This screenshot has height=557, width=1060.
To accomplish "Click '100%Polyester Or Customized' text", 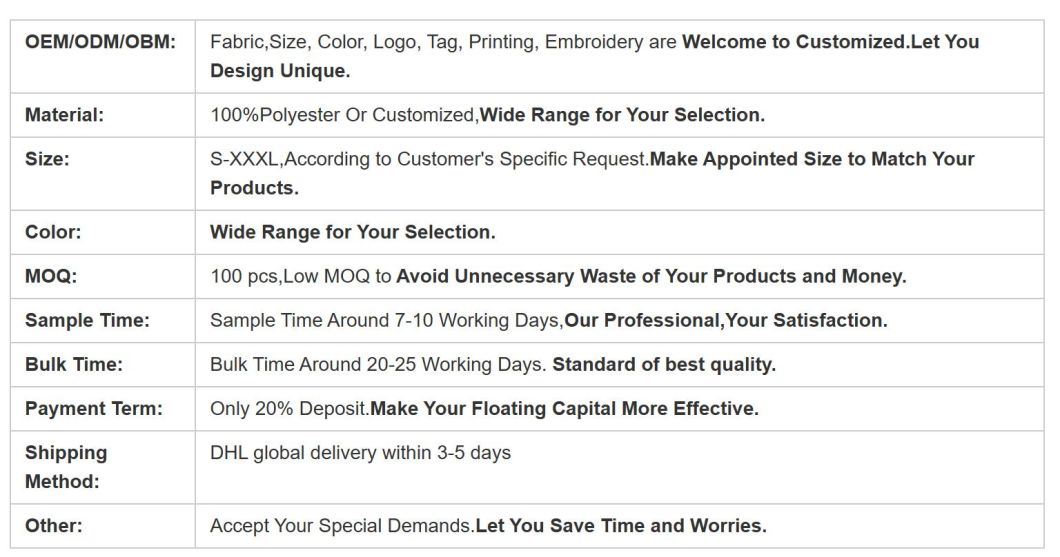I will [342, 115].
